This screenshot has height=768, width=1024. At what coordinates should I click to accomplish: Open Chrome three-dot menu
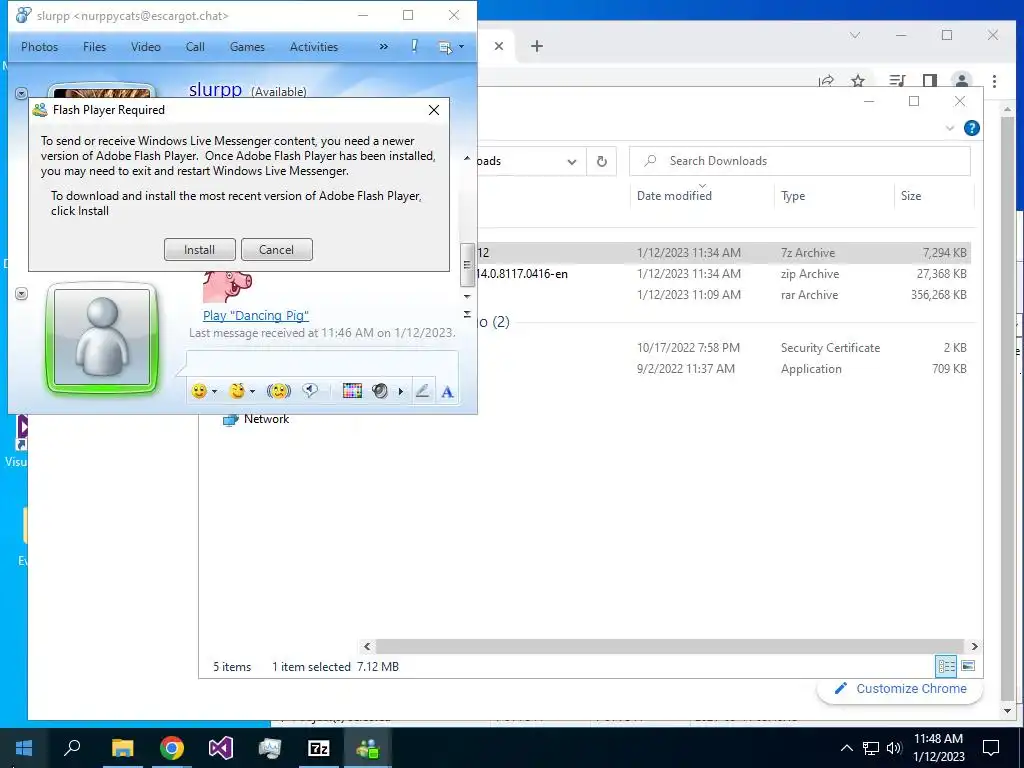coord(994,81)
